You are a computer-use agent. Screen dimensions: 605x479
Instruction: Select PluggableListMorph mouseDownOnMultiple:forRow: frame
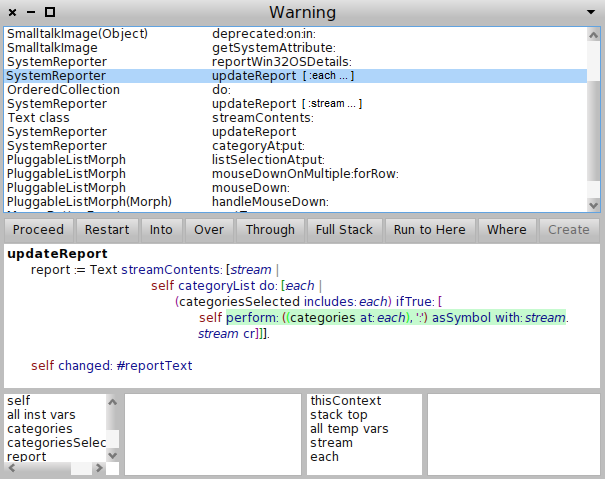point(296,174)
